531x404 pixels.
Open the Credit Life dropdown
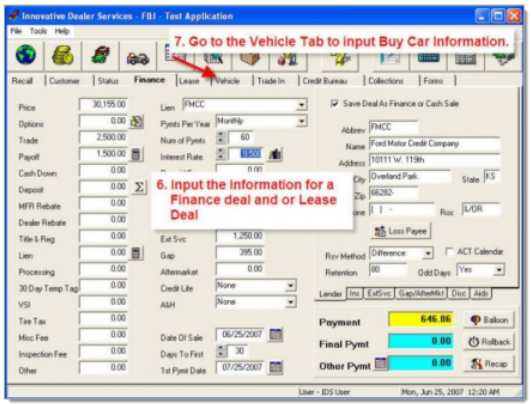290,285
